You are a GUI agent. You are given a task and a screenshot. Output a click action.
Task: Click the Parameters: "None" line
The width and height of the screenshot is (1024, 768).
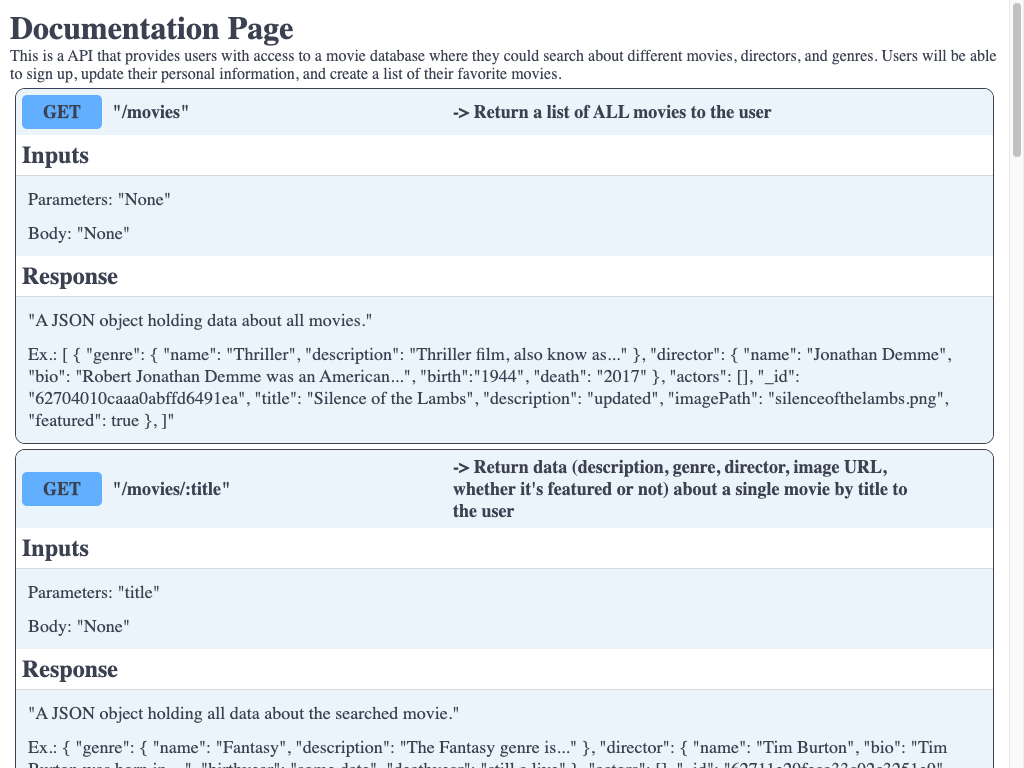99,199
